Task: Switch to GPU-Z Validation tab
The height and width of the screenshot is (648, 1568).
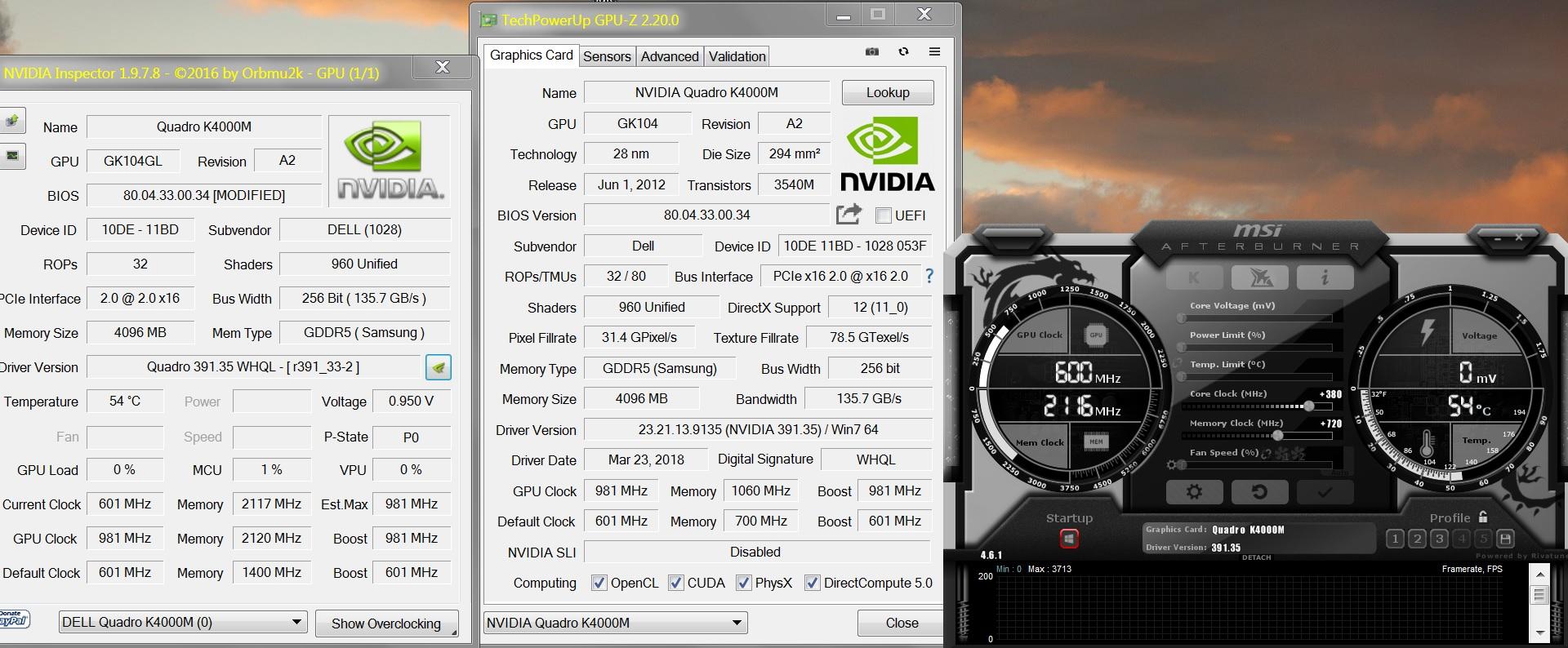Action: pos(737,56)
